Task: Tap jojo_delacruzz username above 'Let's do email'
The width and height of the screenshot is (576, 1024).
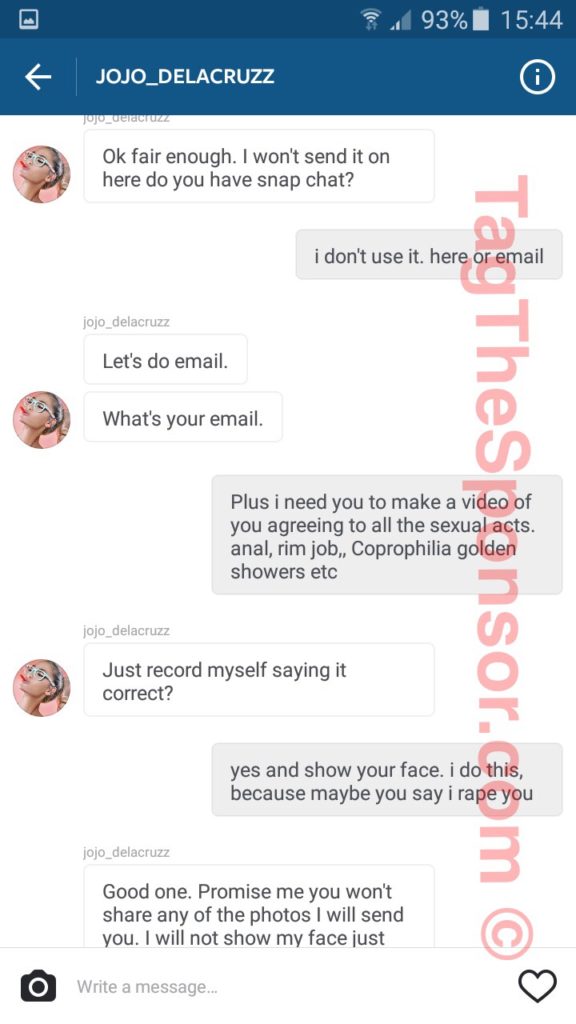Action: 126,322
